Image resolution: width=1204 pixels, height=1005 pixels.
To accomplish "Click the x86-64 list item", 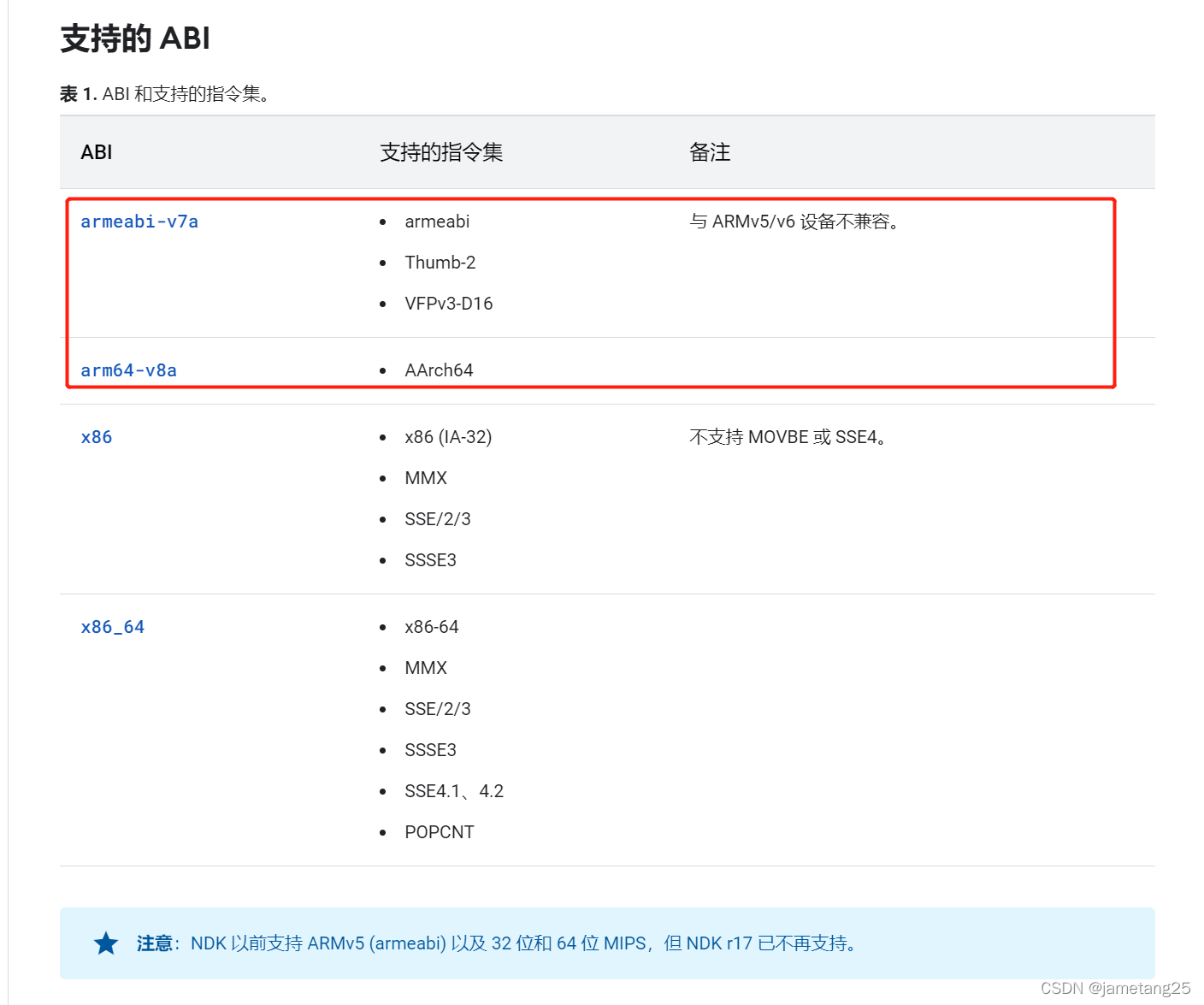I will [x=432, y=627].
